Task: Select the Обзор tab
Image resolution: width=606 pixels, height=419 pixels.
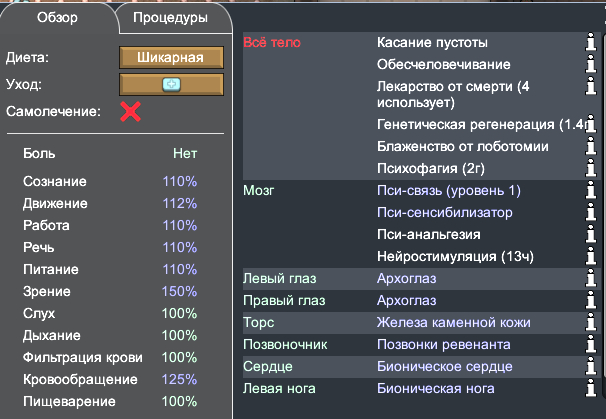Action: pos(58,17)
